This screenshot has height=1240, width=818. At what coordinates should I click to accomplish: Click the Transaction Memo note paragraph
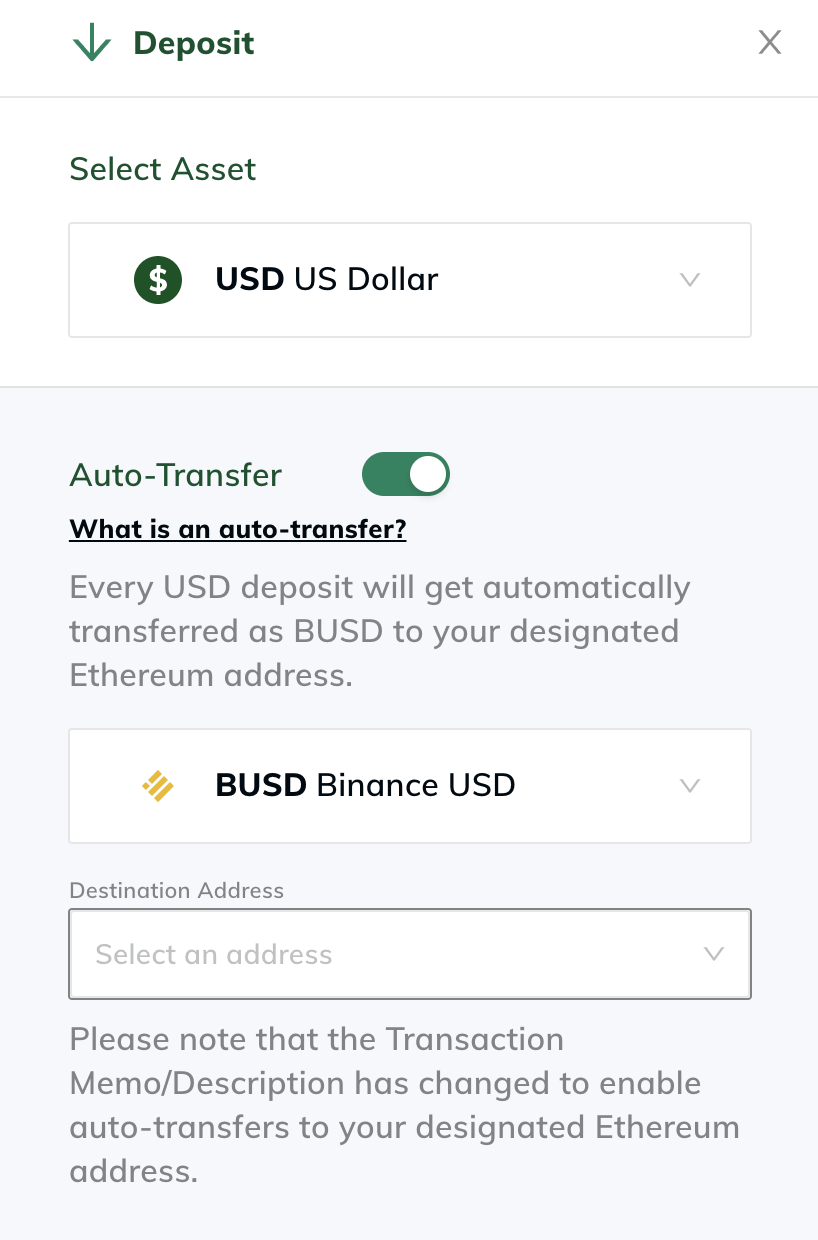click(405, 1105)
